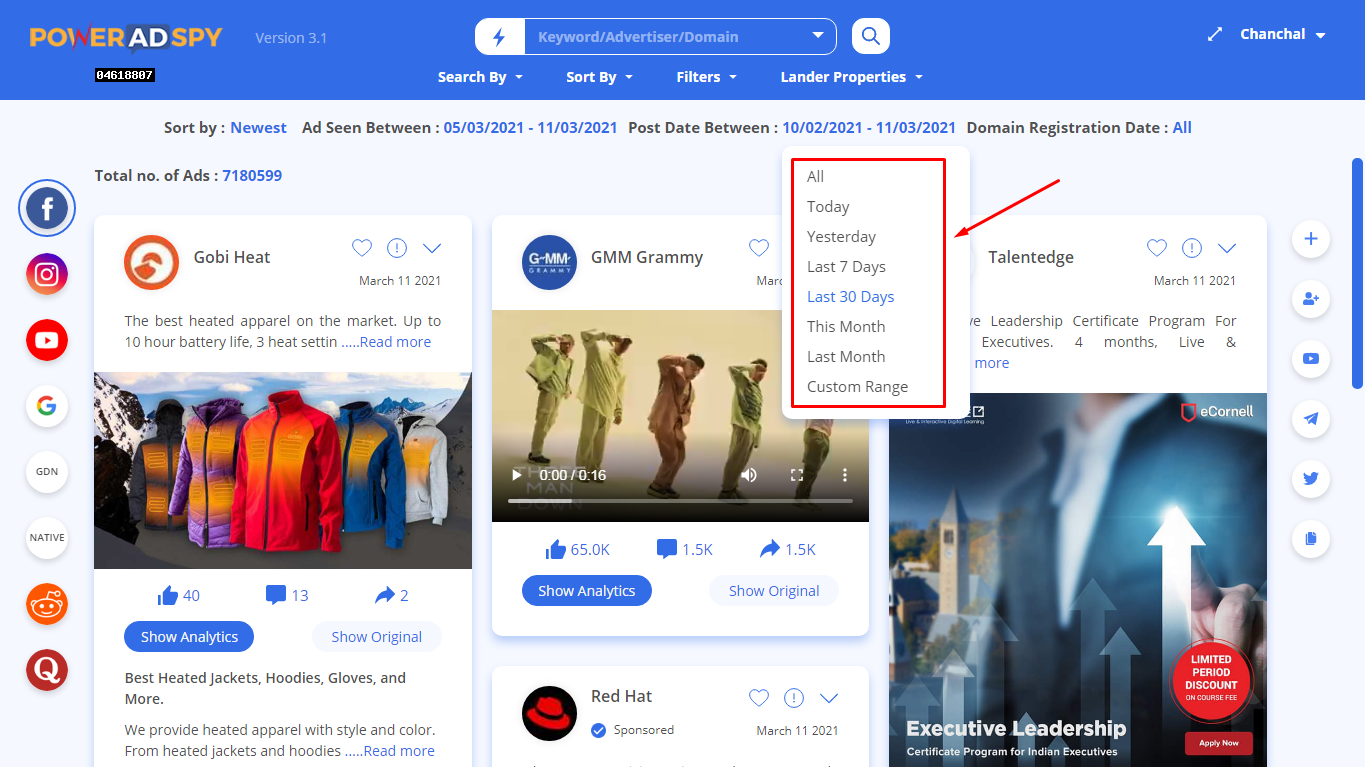
Task: Click the Telegram icon in right sidebar
Action: [1311, 419]
